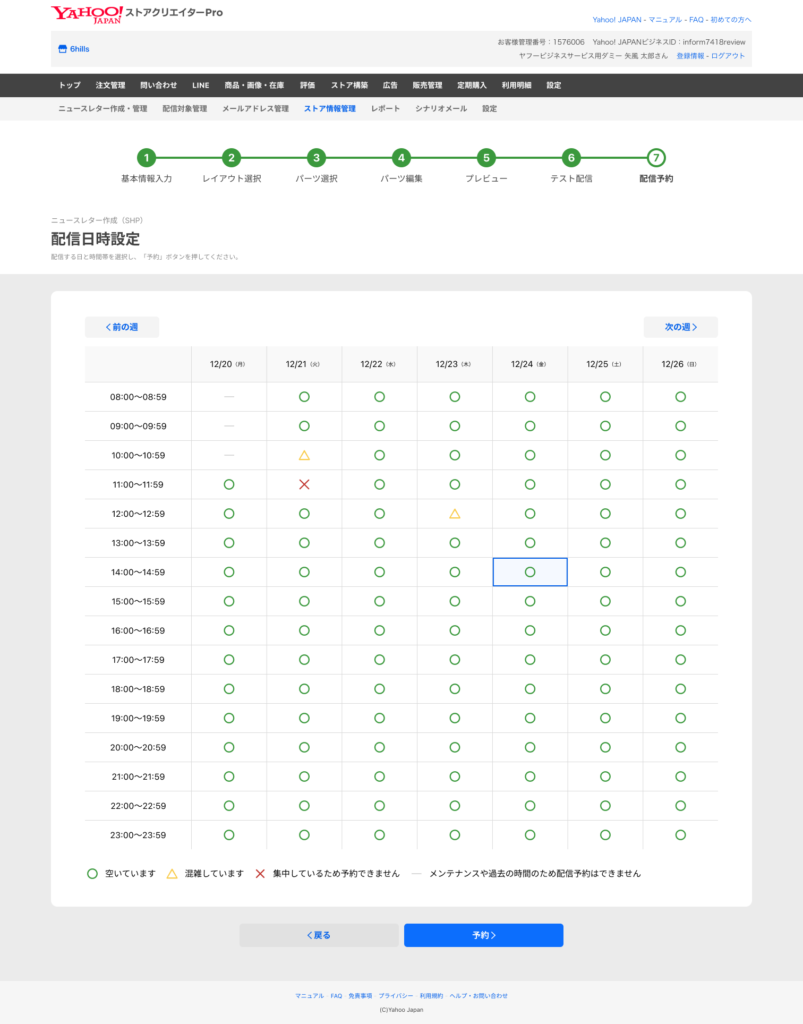Screen dimensions: 803x1024
Task: Switch to the 配信対象管理 tab
Action: 184,108
